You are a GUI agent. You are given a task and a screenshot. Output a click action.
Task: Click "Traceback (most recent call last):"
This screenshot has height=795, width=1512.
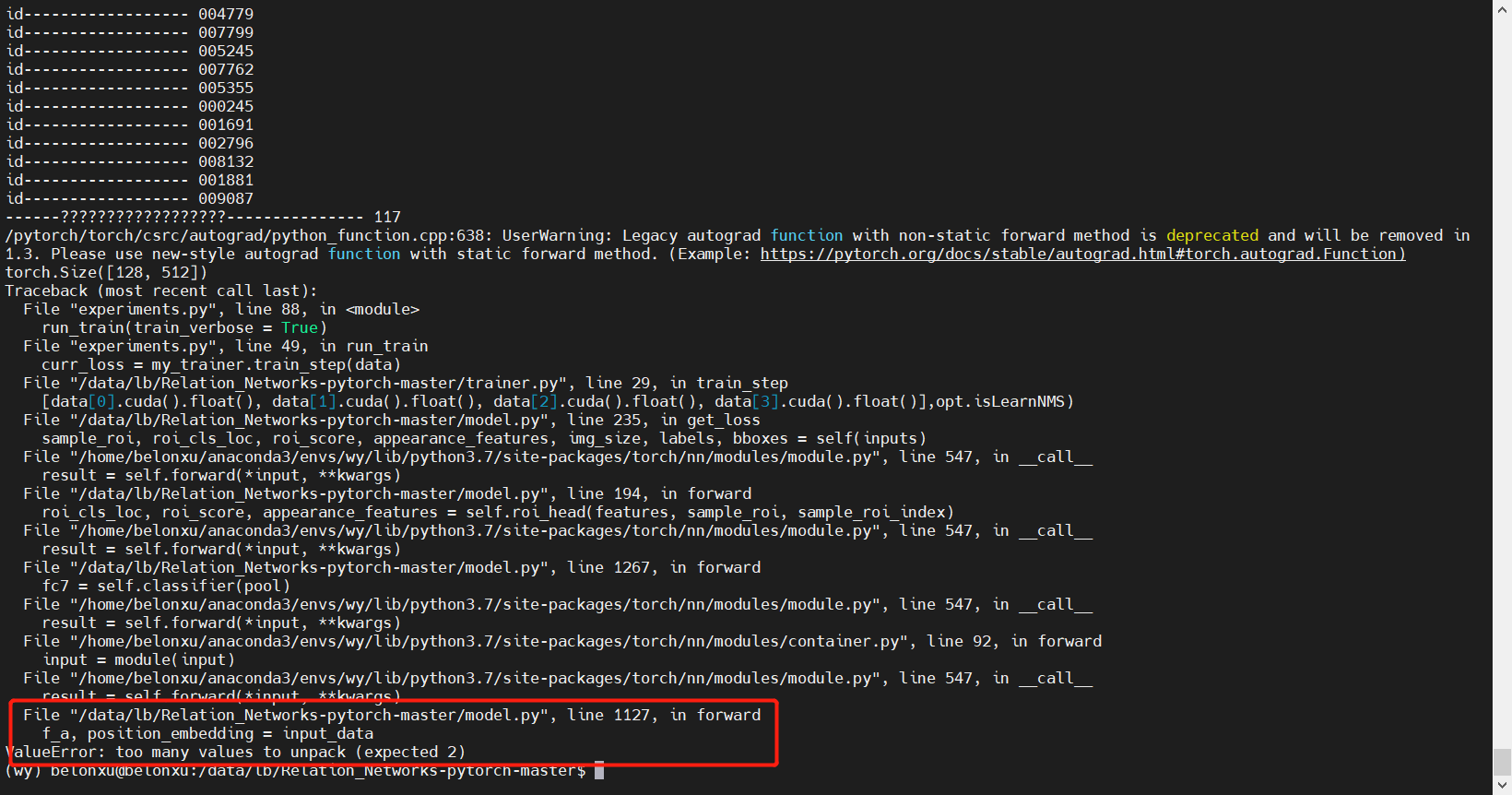161,291
